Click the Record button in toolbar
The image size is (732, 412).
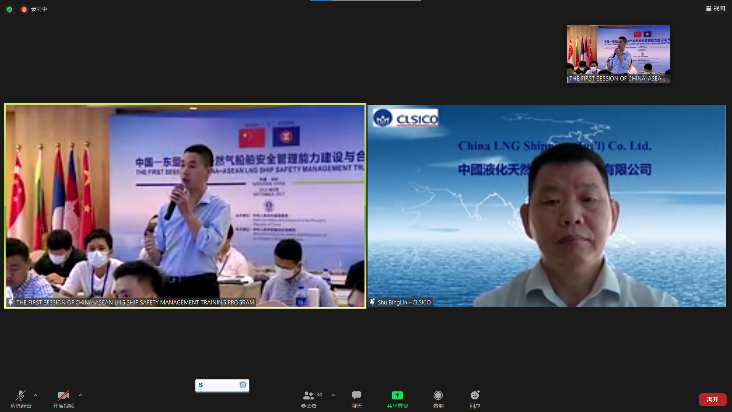(x=438, y=398)
